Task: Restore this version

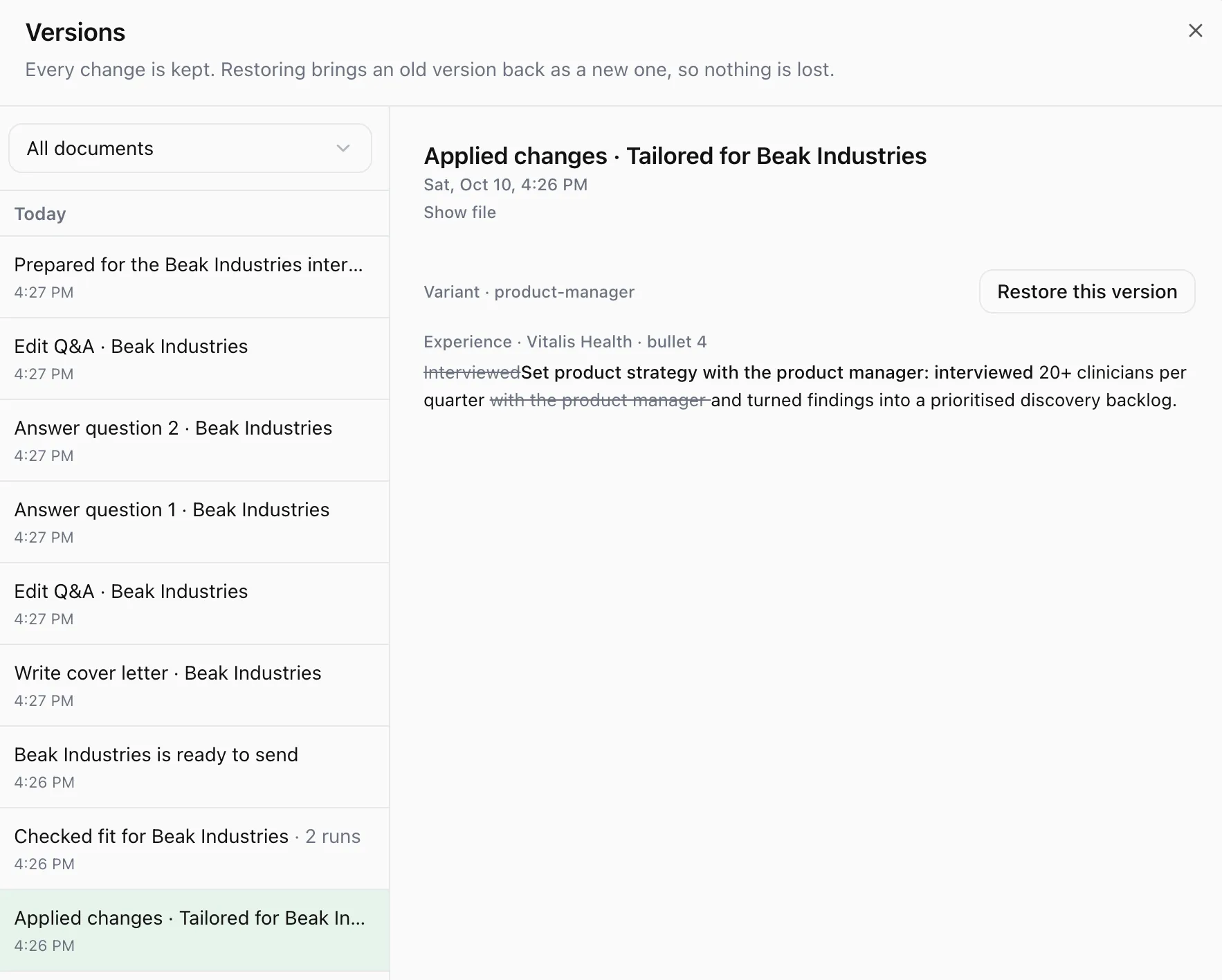Action: [x=1087, y=291]
